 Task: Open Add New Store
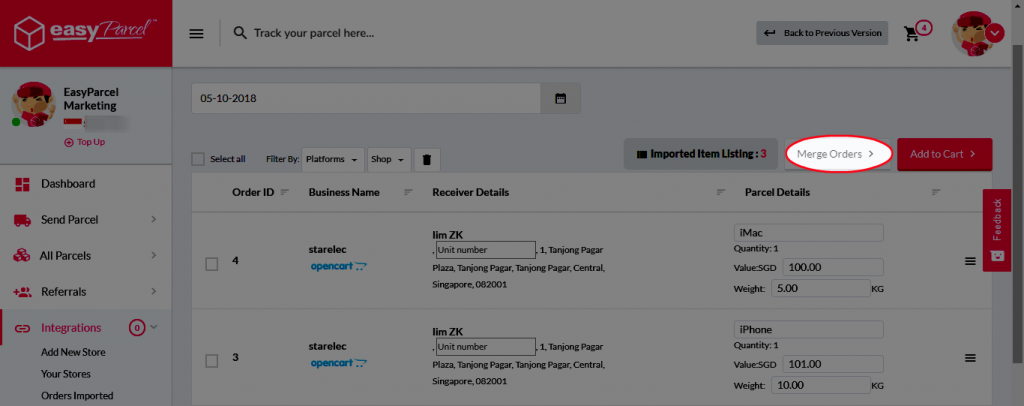coord(73,352)
